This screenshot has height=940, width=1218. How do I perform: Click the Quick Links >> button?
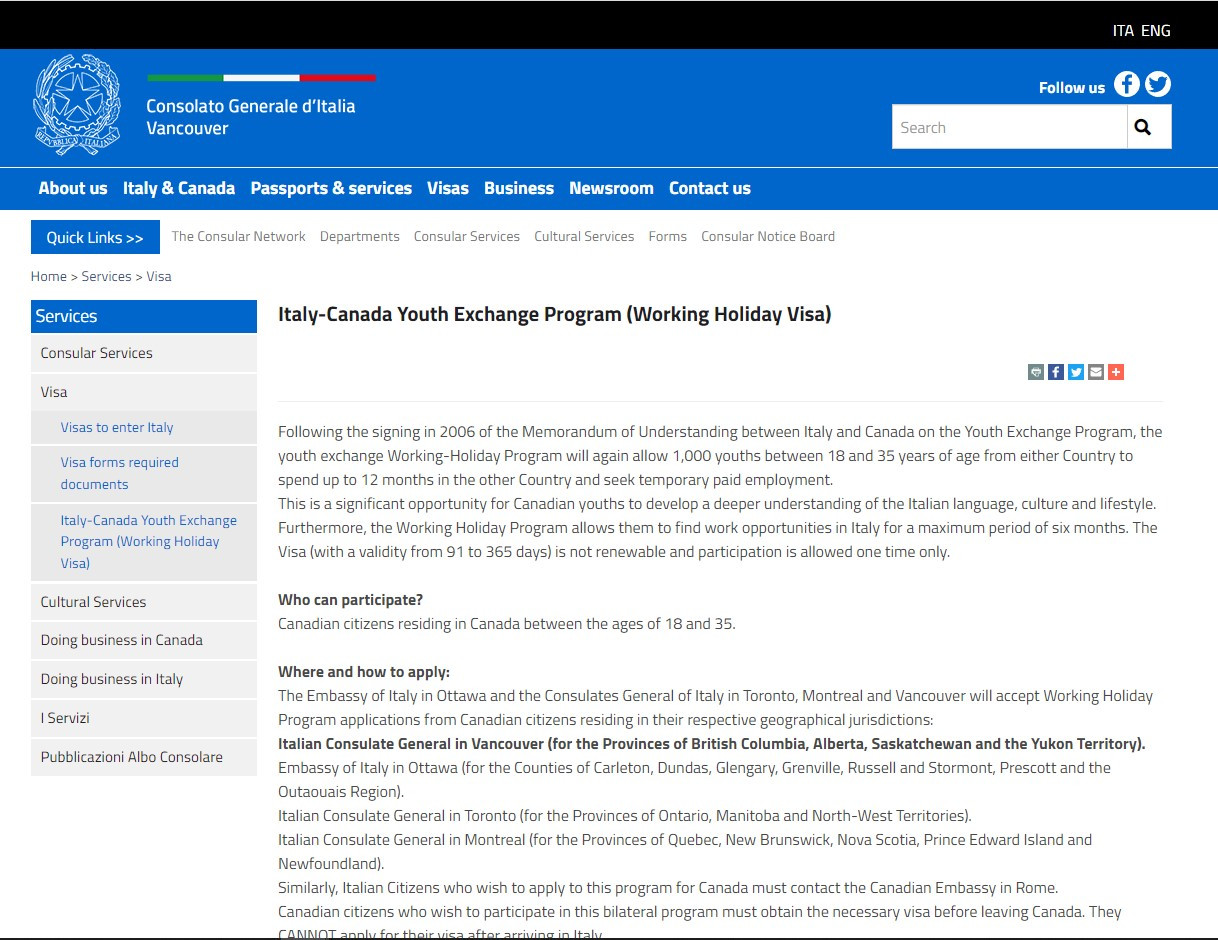[95, 237]
